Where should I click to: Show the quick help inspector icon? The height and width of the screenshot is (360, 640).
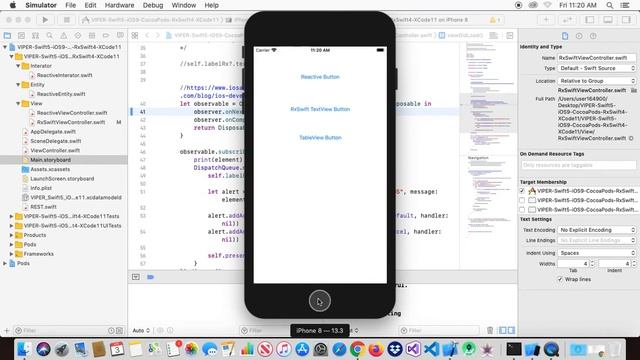[x=593, y=36]
